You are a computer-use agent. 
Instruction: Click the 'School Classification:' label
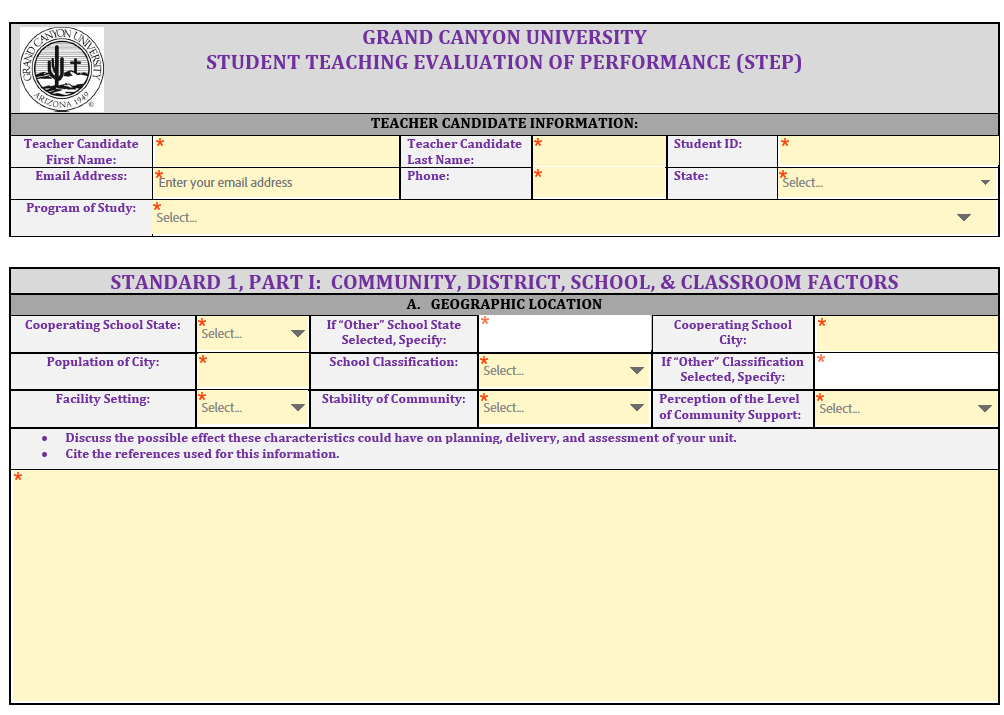(394, 362)
